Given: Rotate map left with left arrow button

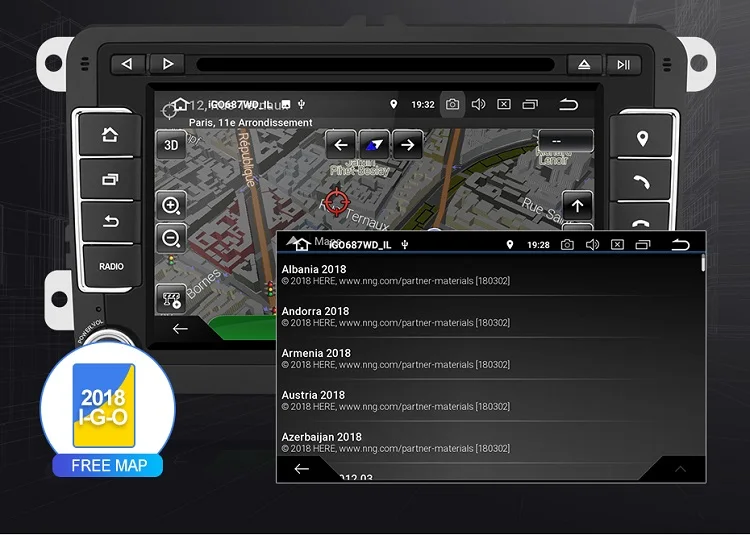Looking at the screenshot, I should pos(341,144).
